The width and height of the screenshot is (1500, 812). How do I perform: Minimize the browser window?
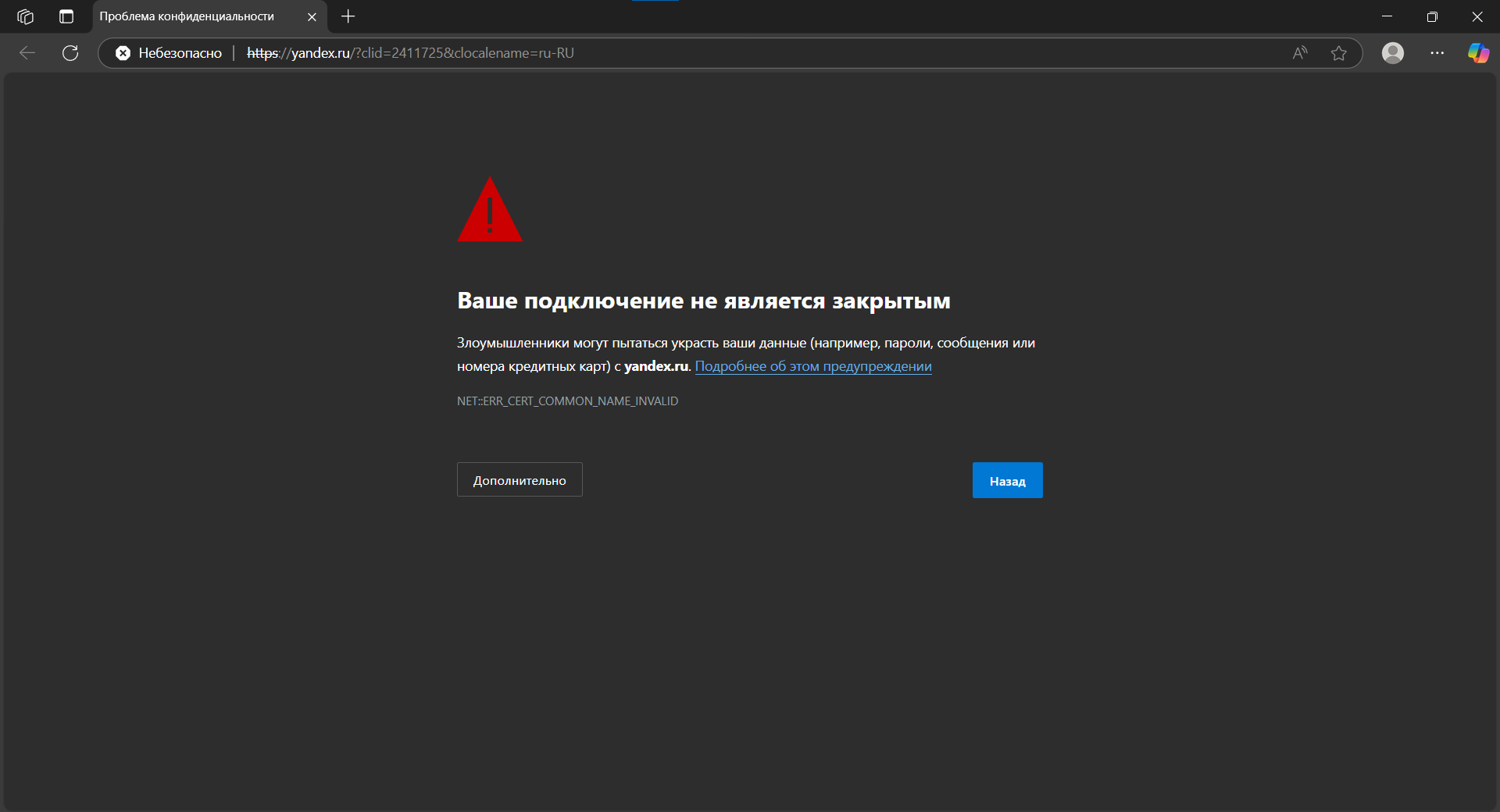1387,16
